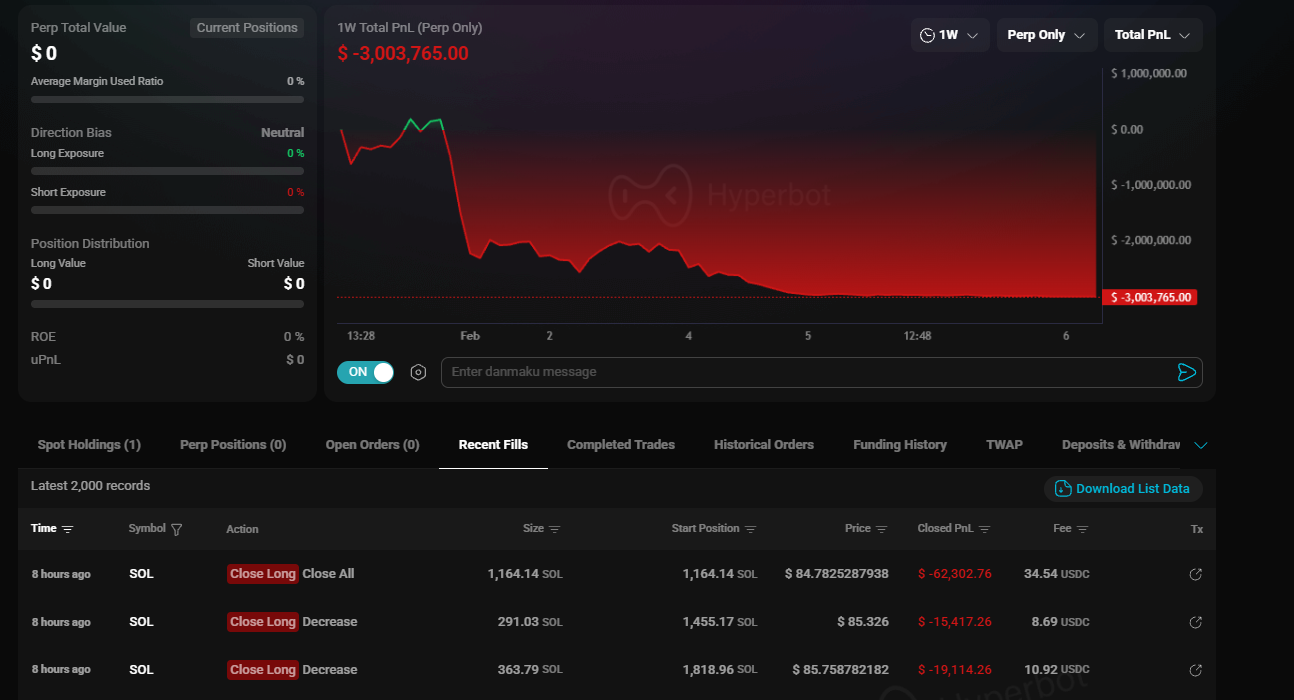Toggle the danmaku ON switch off

coord(365,372)
